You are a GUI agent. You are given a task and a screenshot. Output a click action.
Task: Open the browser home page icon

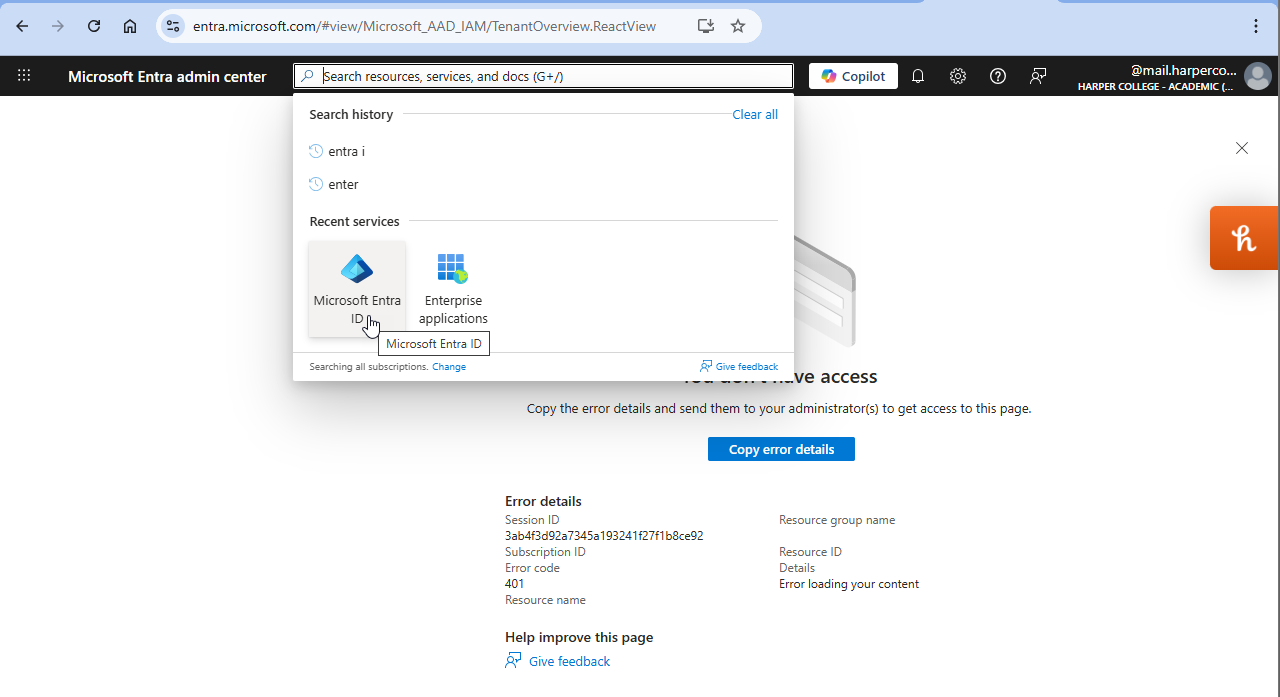130,27
